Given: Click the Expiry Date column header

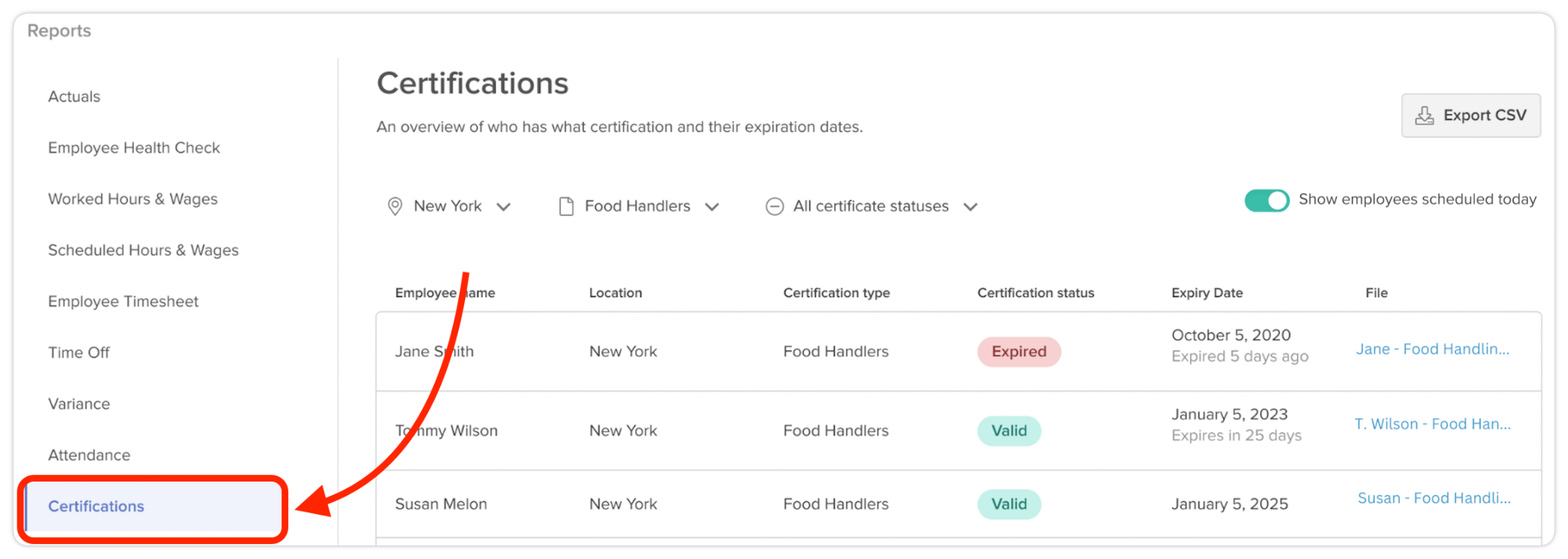Looking at the screenshot, I should (x=1206, y=293).
